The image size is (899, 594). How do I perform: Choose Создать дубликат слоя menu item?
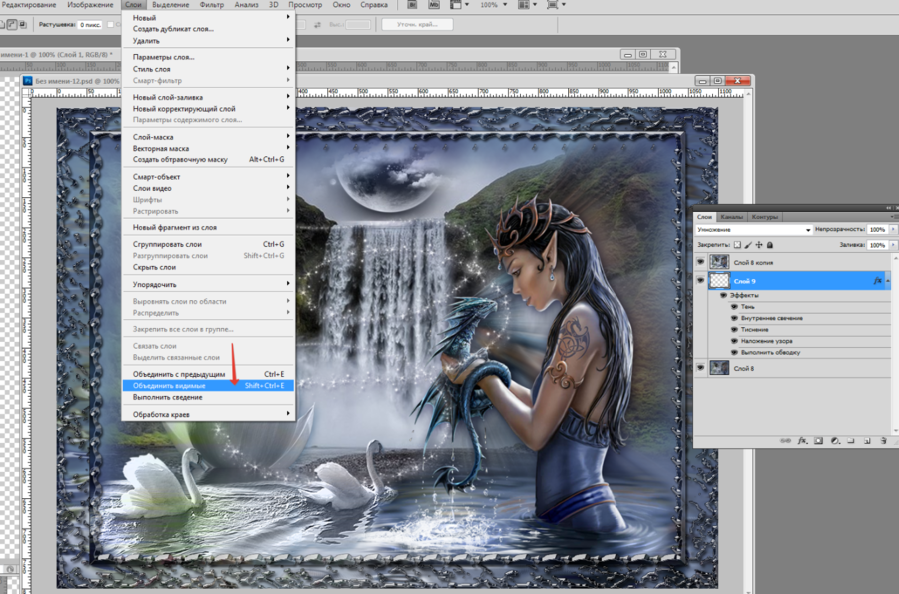209,29
